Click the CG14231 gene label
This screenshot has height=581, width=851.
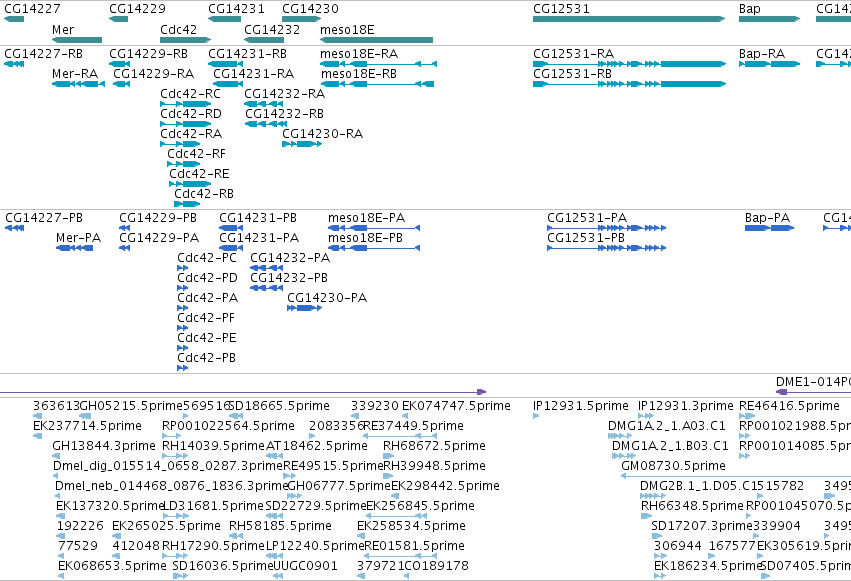coord(236,9)
